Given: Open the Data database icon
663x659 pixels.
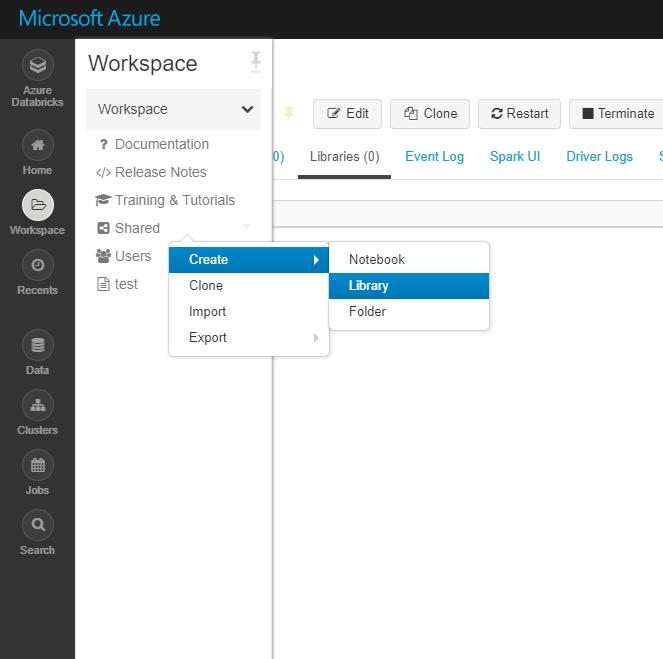Looking at the screenshot, I should point(38,345).
